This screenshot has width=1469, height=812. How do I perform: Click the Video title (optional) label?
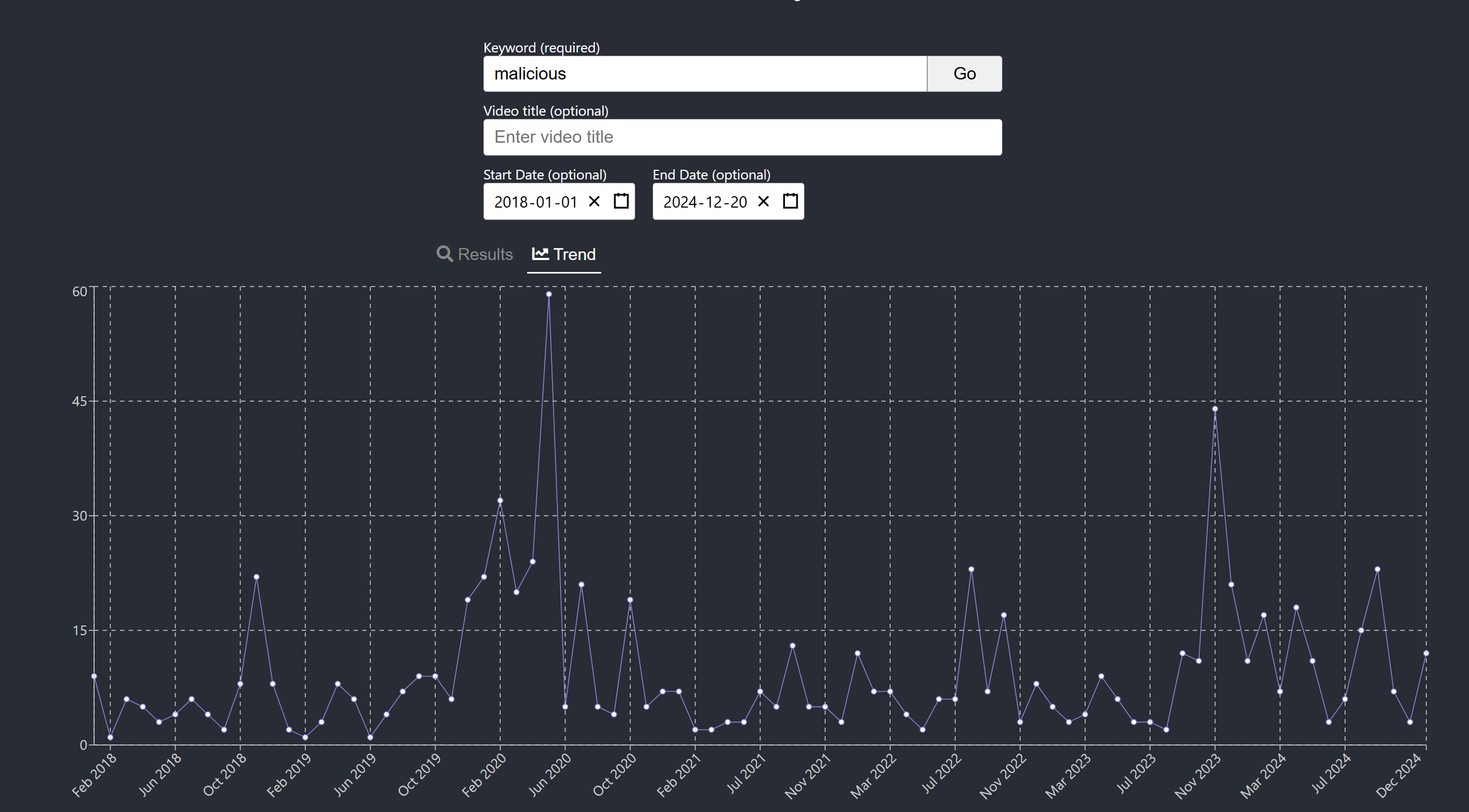pos(546,111)
